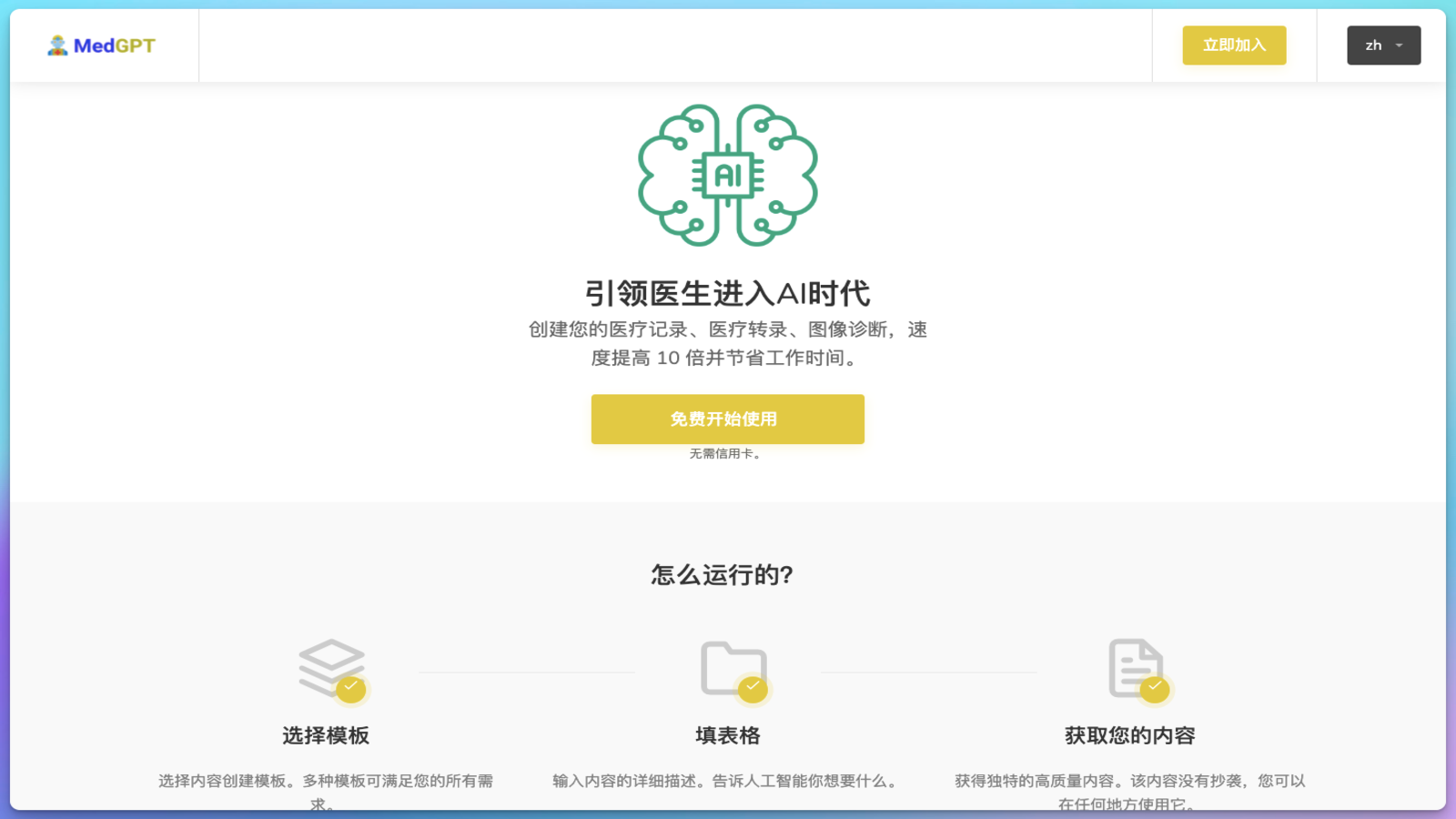Click the checkmark badge on 填表格 folder
The height and width of the screenshot is (819, 1456).
coord(753,689)
